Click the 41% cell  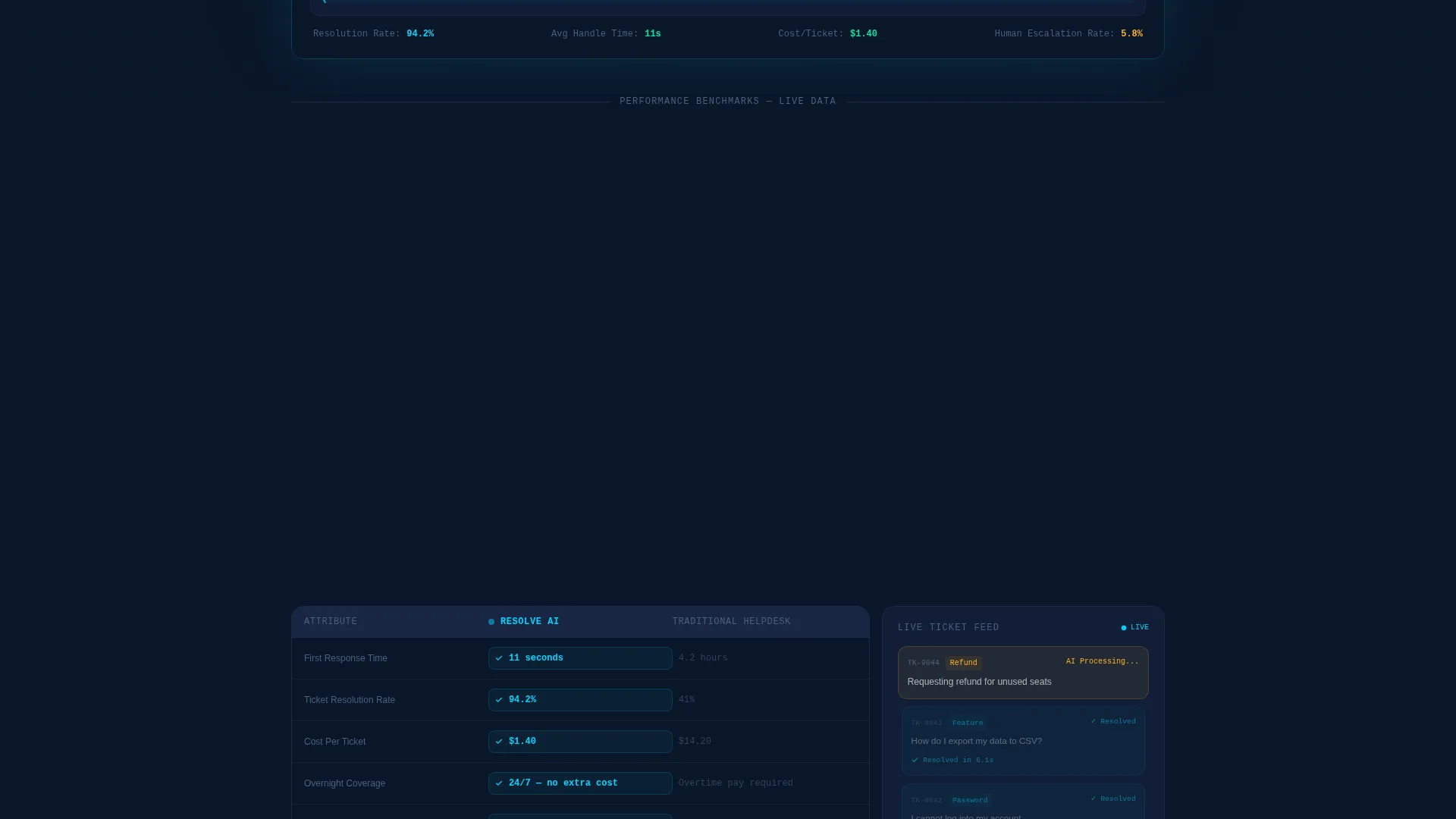(686, 700)
